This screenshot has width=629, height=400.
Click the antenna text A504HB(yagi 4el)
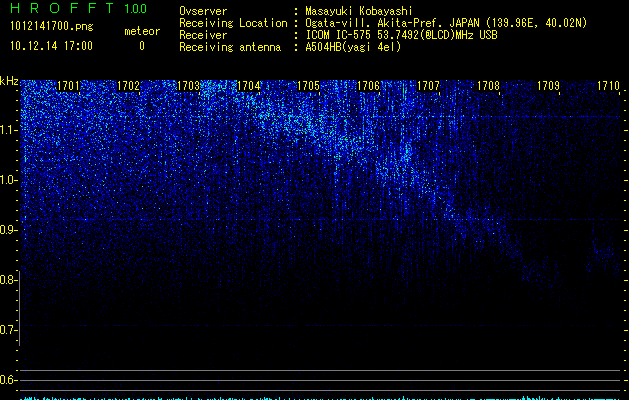pos(353,47)
